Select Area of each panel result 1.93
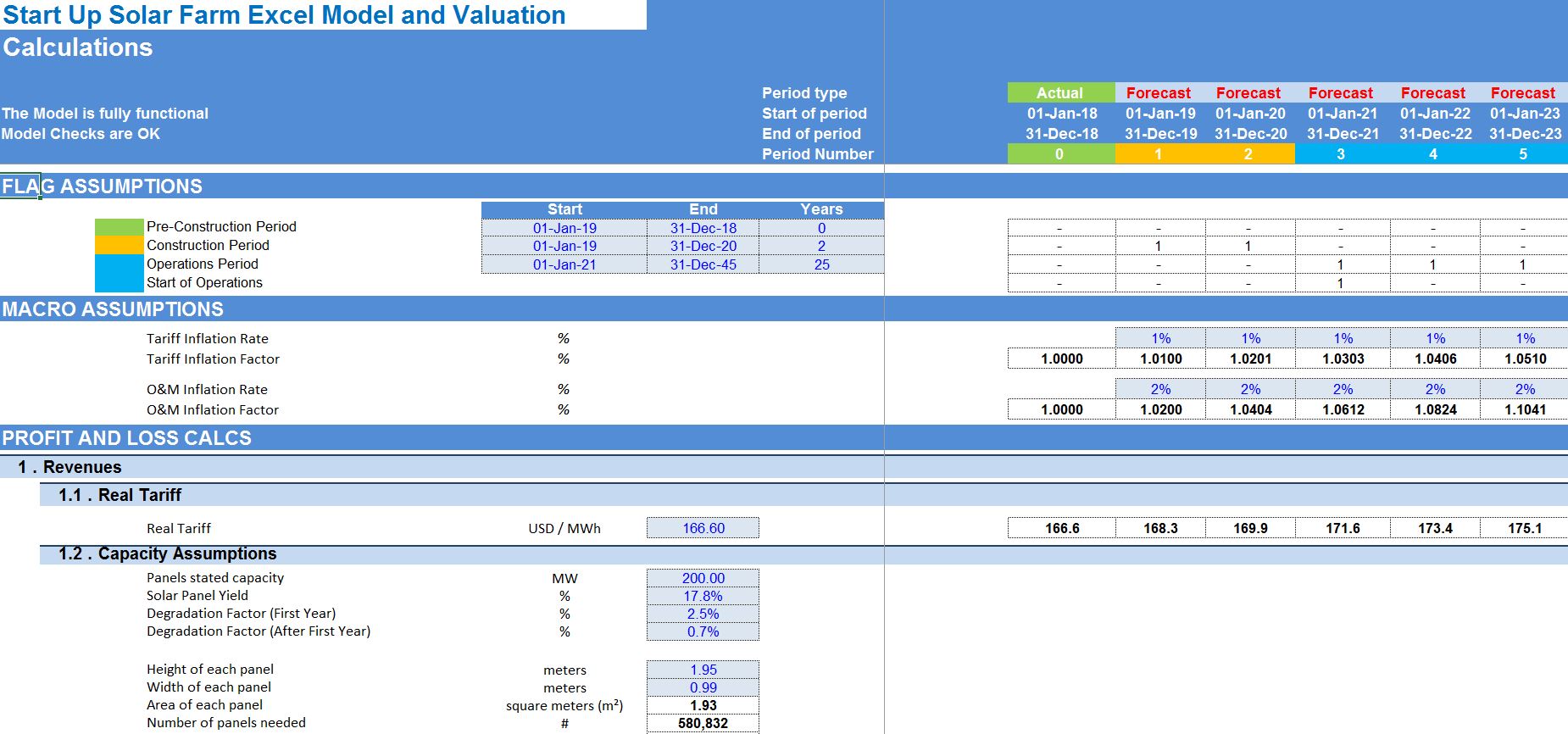This screenshot has height=734, width=1568. click(703, 705)
